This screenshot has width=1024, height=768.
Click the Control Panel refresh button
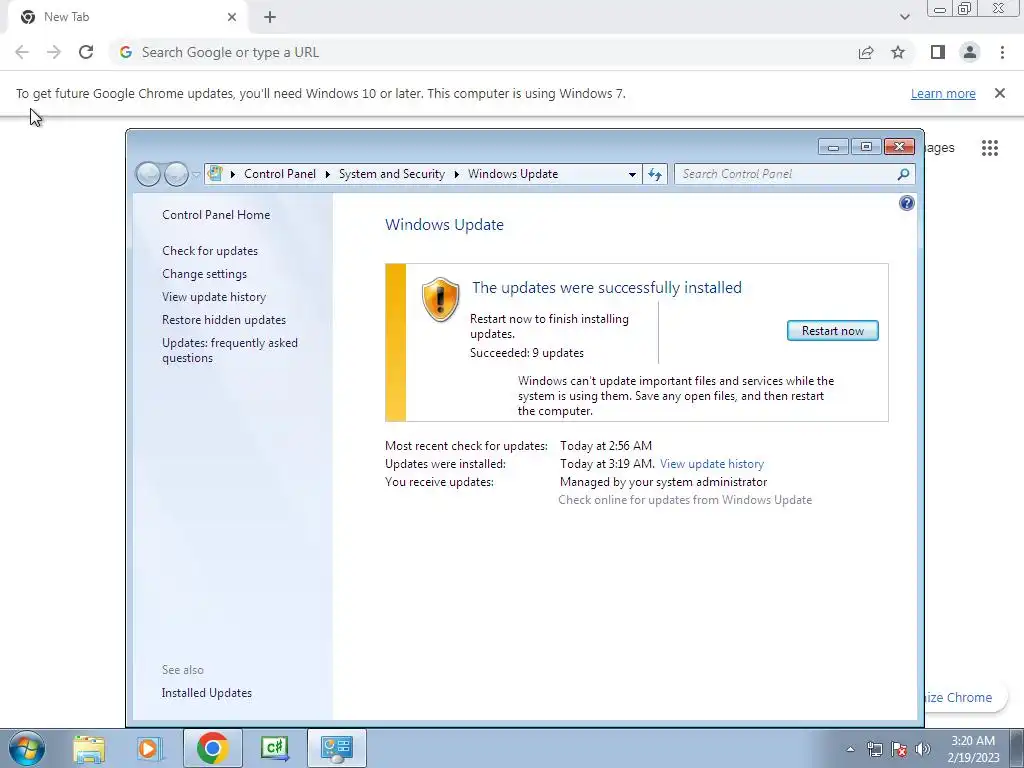click(x=655, y=174)
